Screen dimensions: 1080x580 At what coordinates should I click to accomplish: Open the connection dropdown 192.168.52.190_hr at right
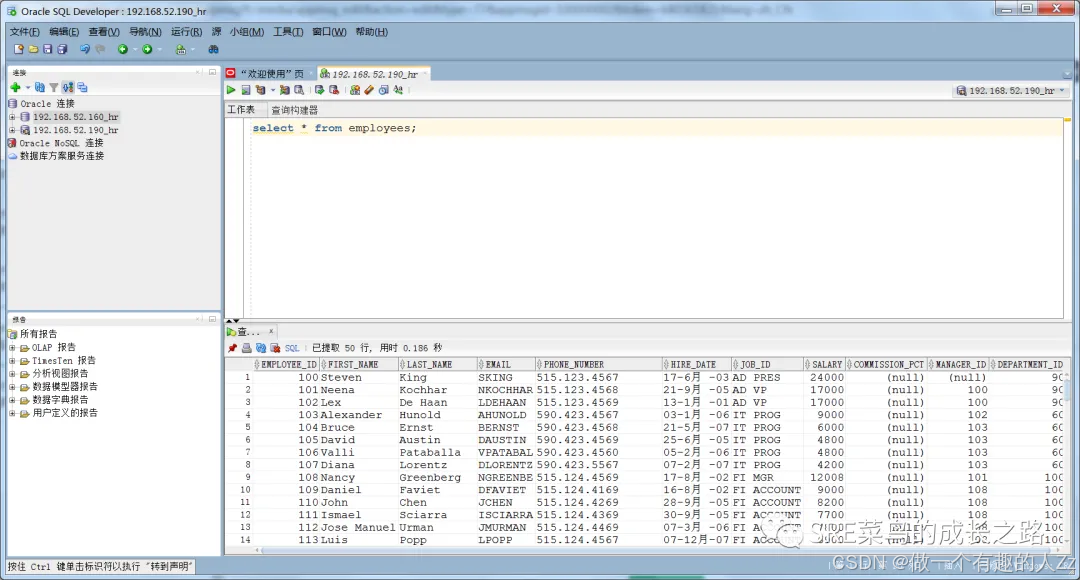[1010, 91]
